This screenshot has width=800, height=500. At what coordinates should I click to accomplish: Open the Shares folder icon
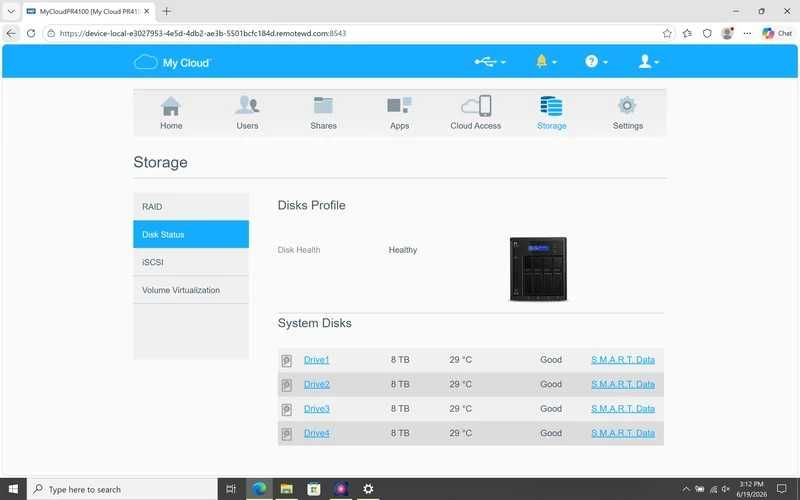coord(323,106)
